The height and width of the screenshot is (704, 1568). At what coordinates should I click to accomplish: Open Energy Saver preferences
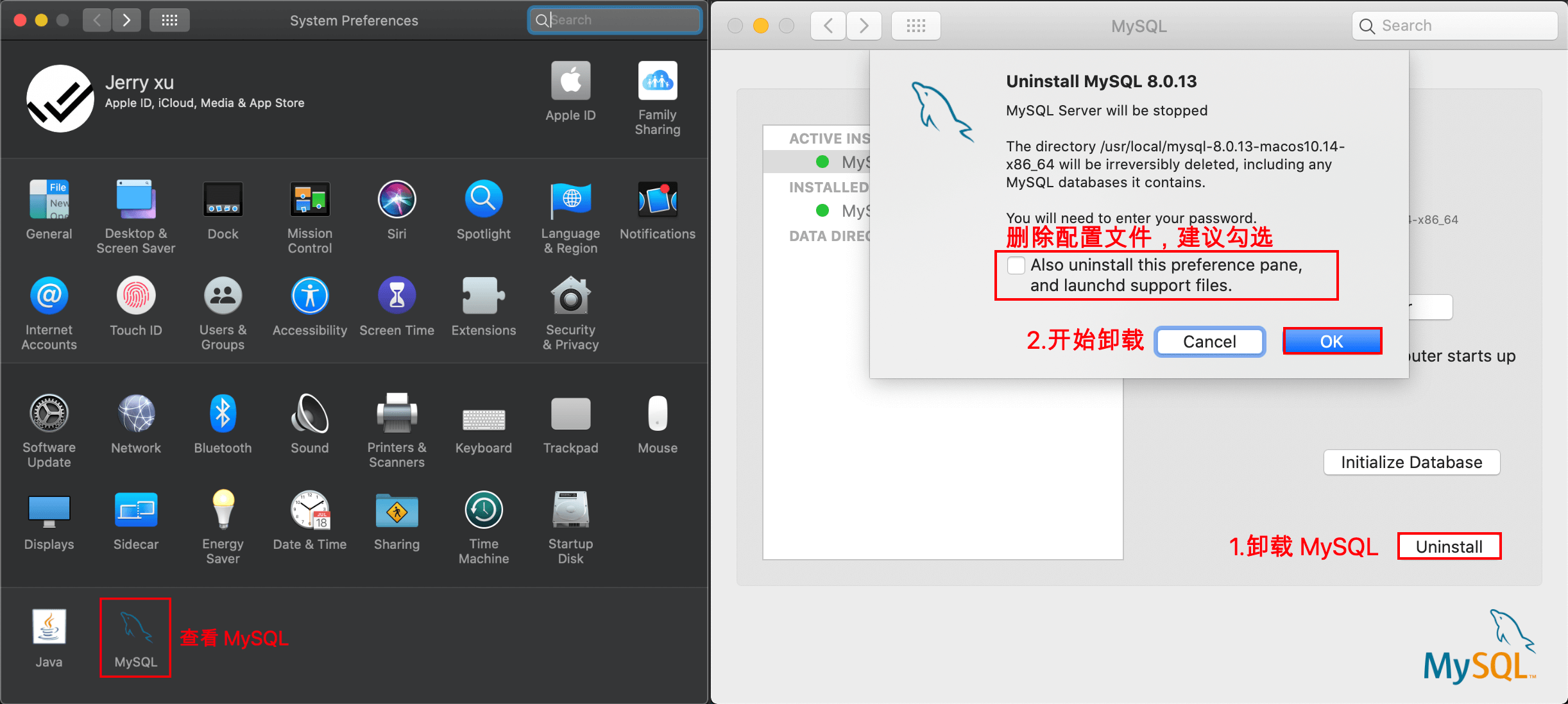[x=223, y=527]
